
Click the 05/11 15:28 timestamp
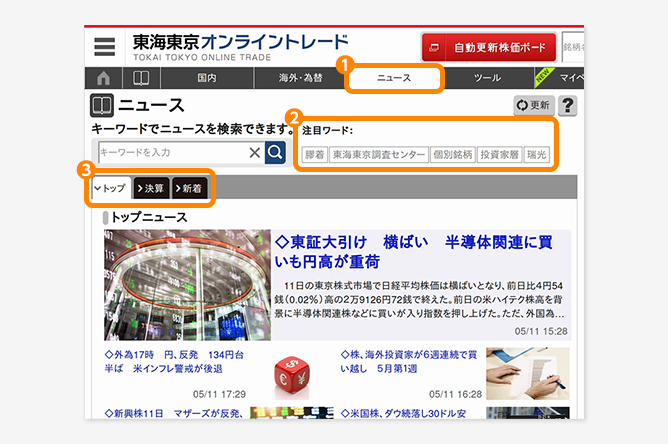pos(541,331)
